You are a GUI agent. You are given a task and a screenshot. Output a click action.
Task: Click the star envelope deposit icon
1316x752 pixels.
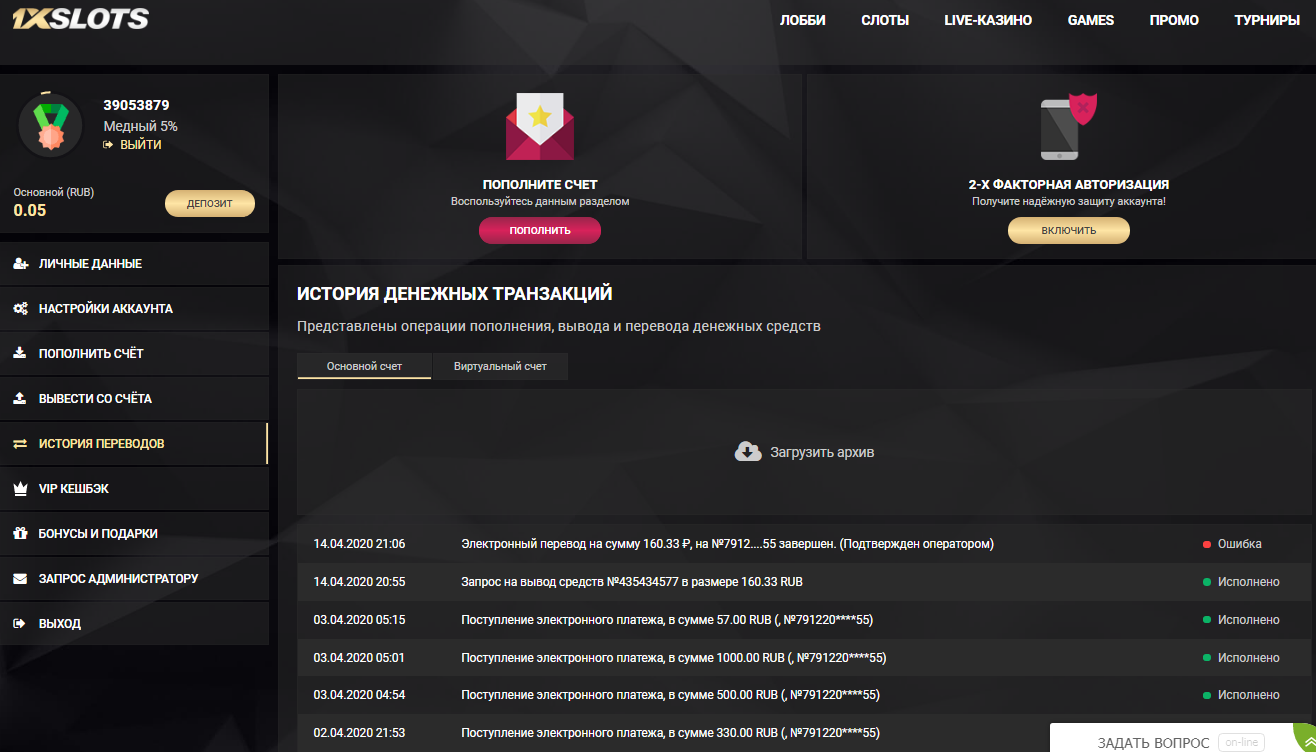540,126
